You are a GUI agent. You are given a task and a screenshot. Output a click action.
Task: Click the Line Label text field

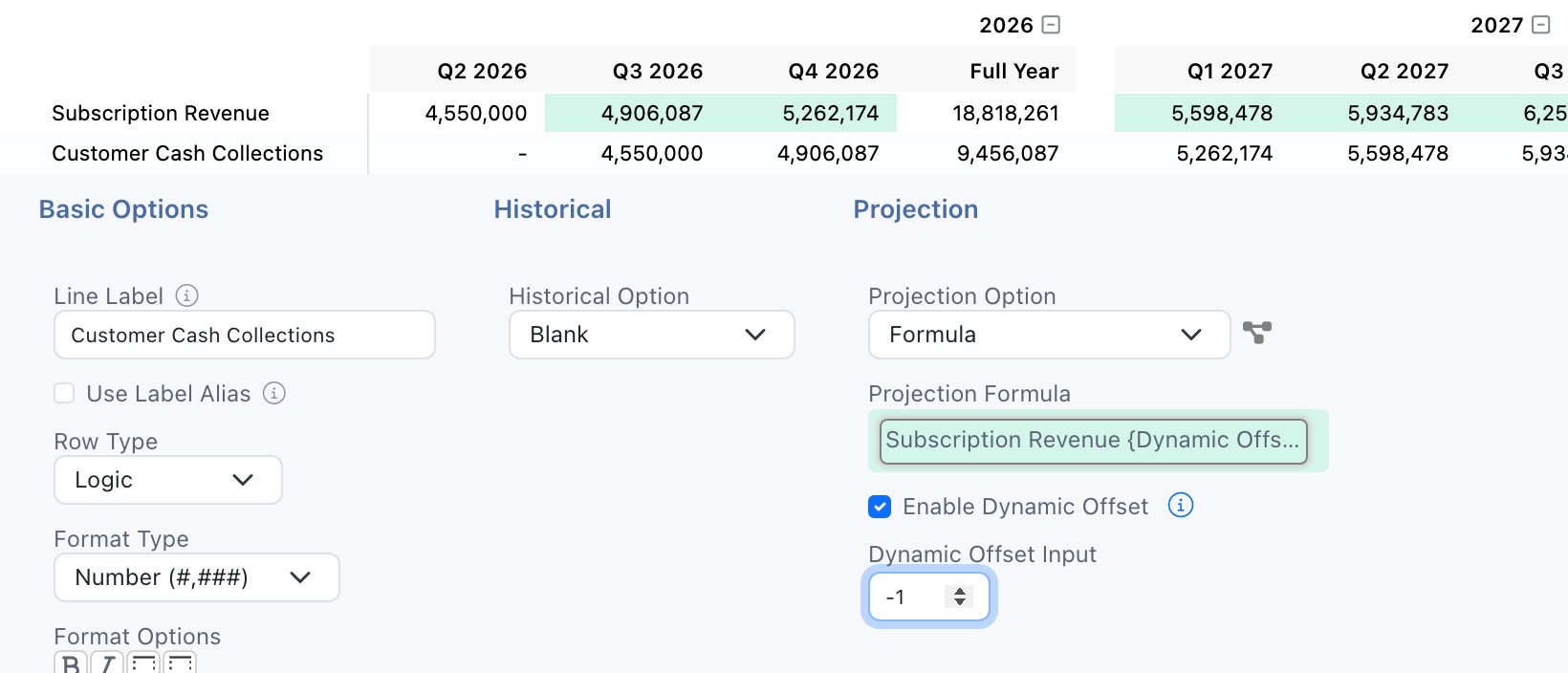coord(245,335)
